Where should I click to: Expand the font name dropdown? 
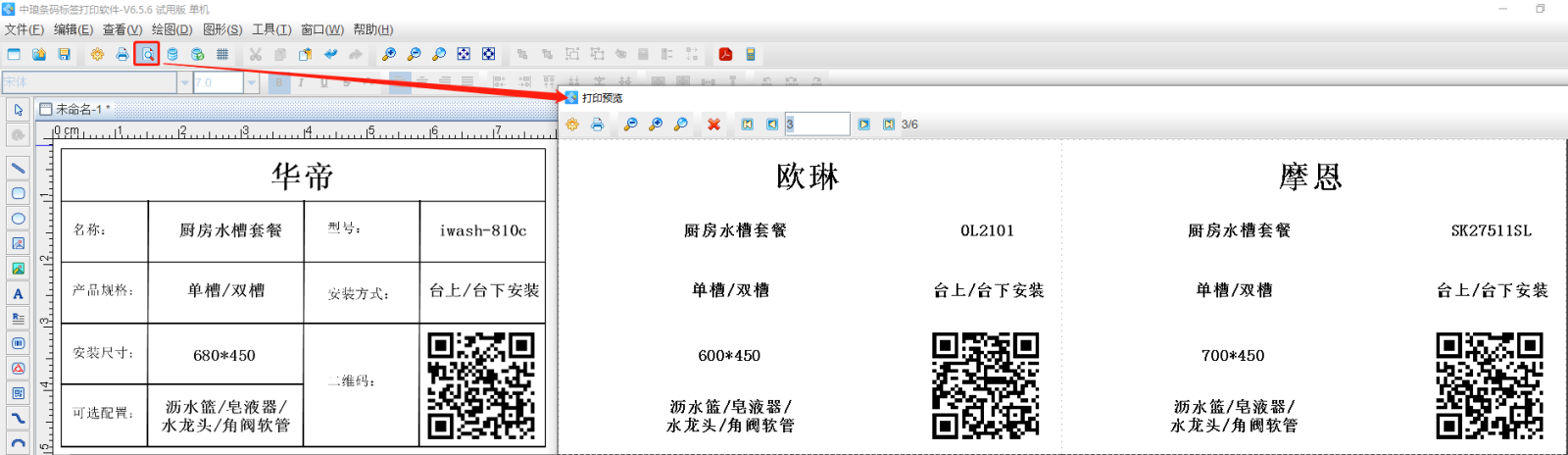tap(184, 83)
